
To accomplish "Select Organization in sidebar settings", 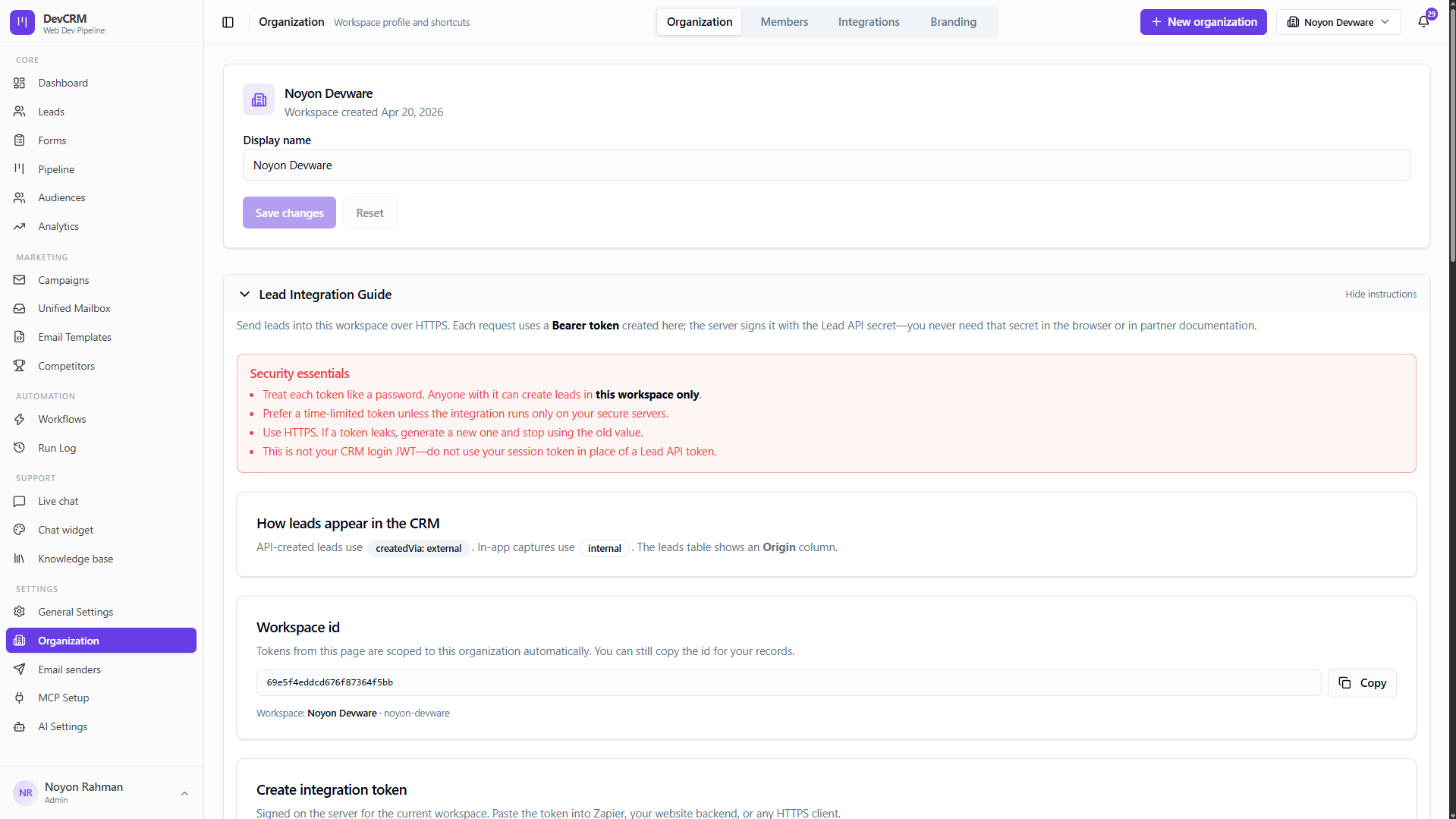I will click(101, 641).
